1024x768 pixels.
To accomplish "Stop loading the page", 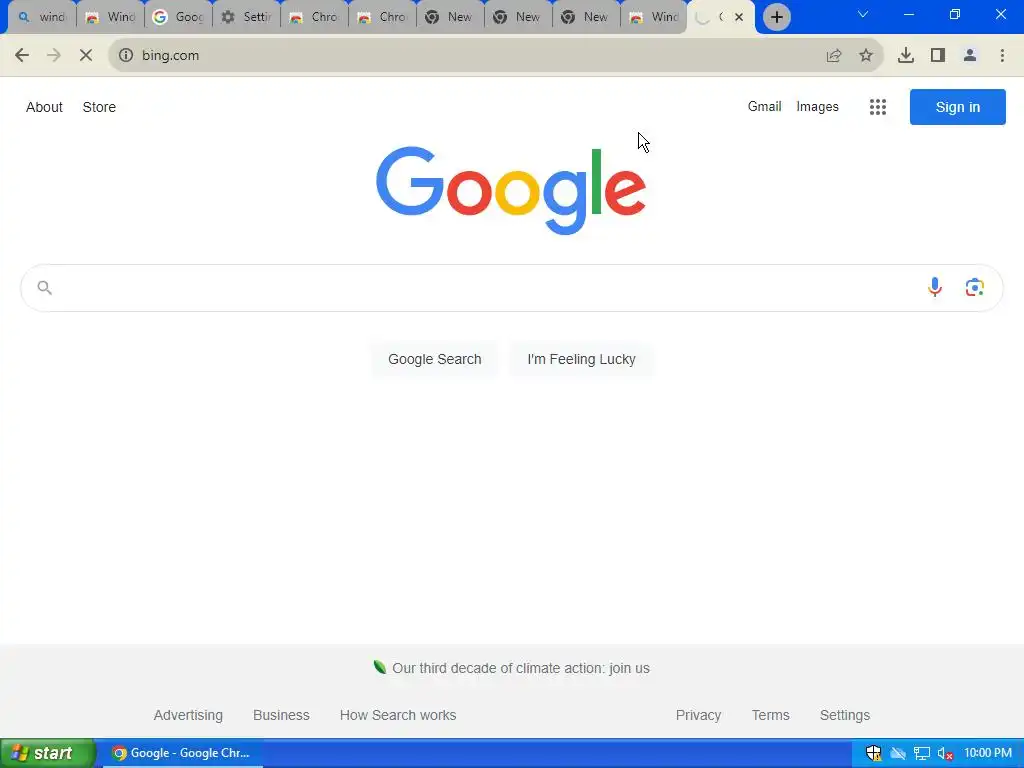I will (x=86, y=56).
